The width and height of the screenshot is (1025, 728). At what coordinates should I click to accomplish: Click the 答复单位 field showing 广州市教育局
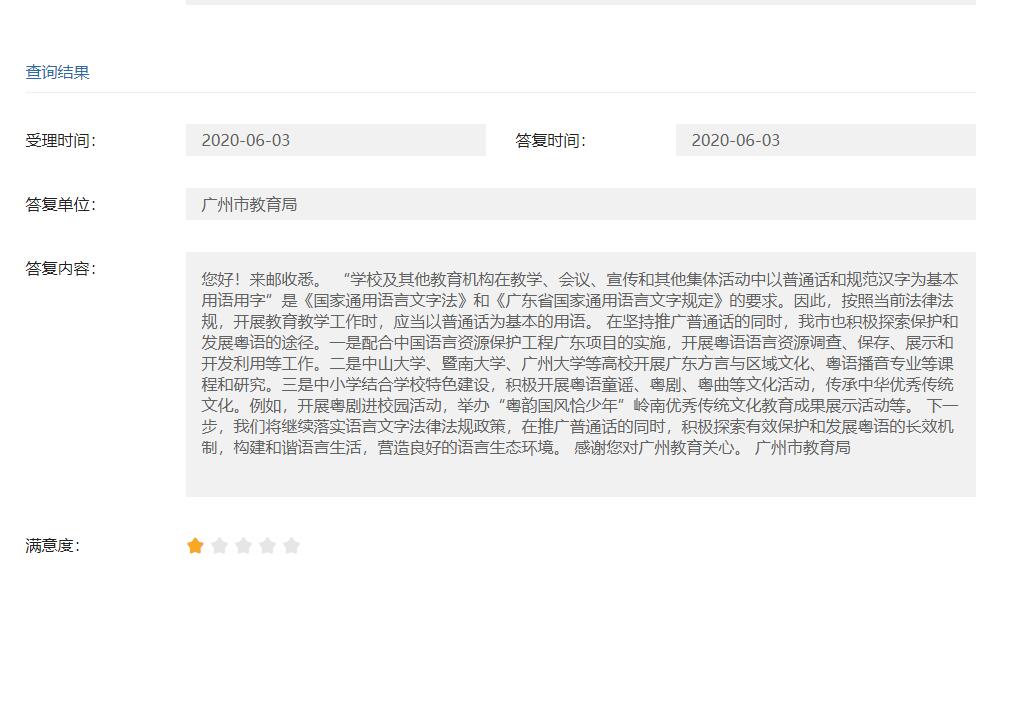point(580,204)
